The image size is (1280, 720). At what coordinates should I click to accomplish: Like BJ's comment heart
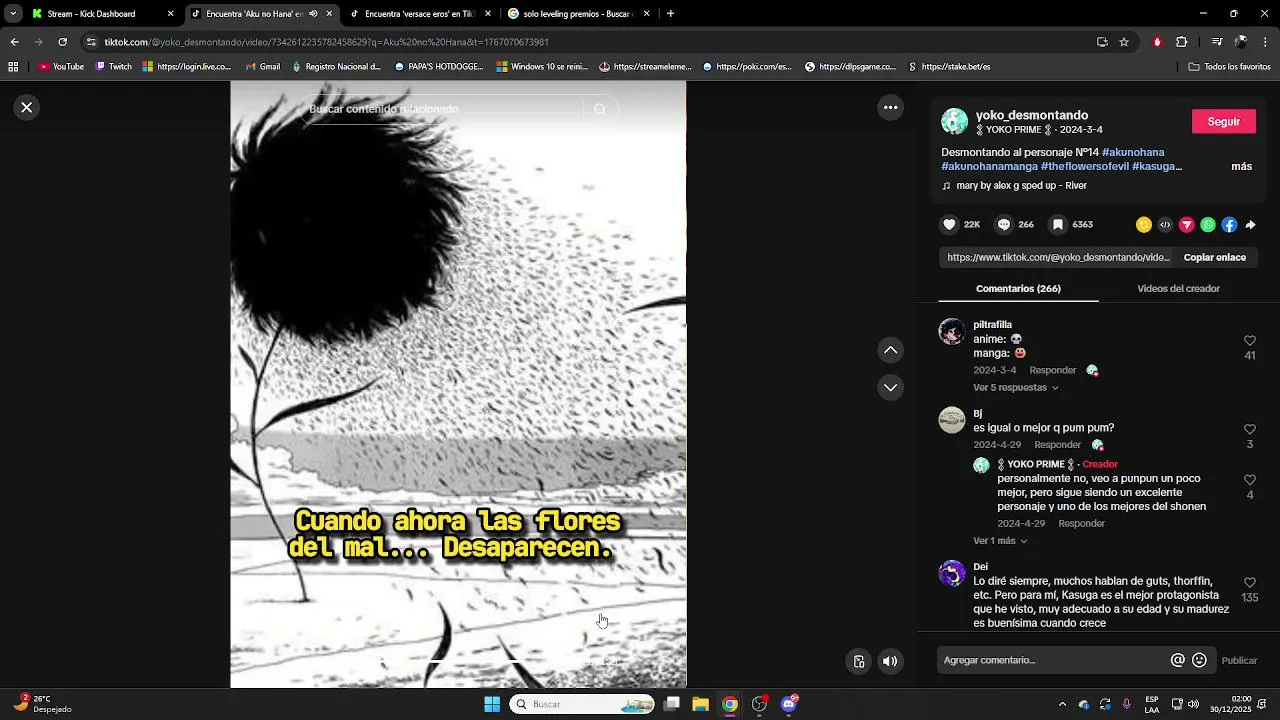(1249, 429)
